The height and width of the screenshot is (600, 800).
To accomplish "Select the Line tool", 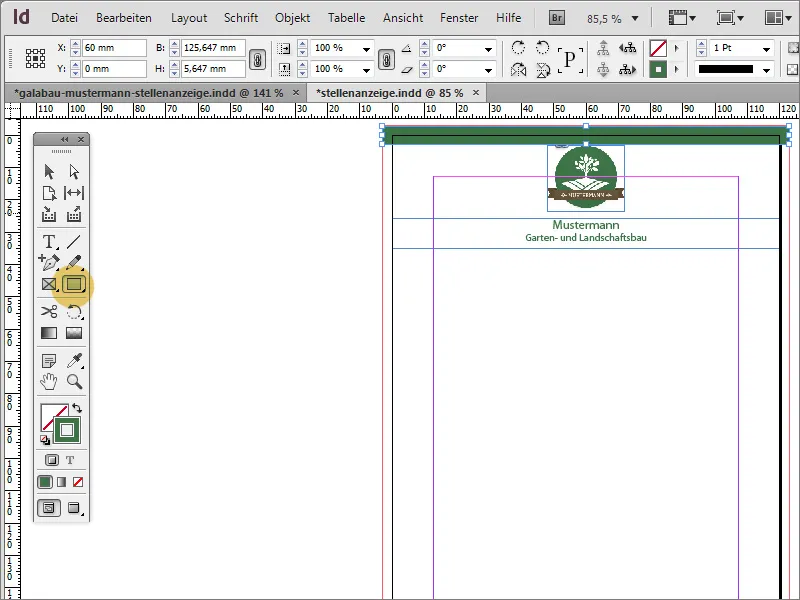I will [x=74, y=241].
